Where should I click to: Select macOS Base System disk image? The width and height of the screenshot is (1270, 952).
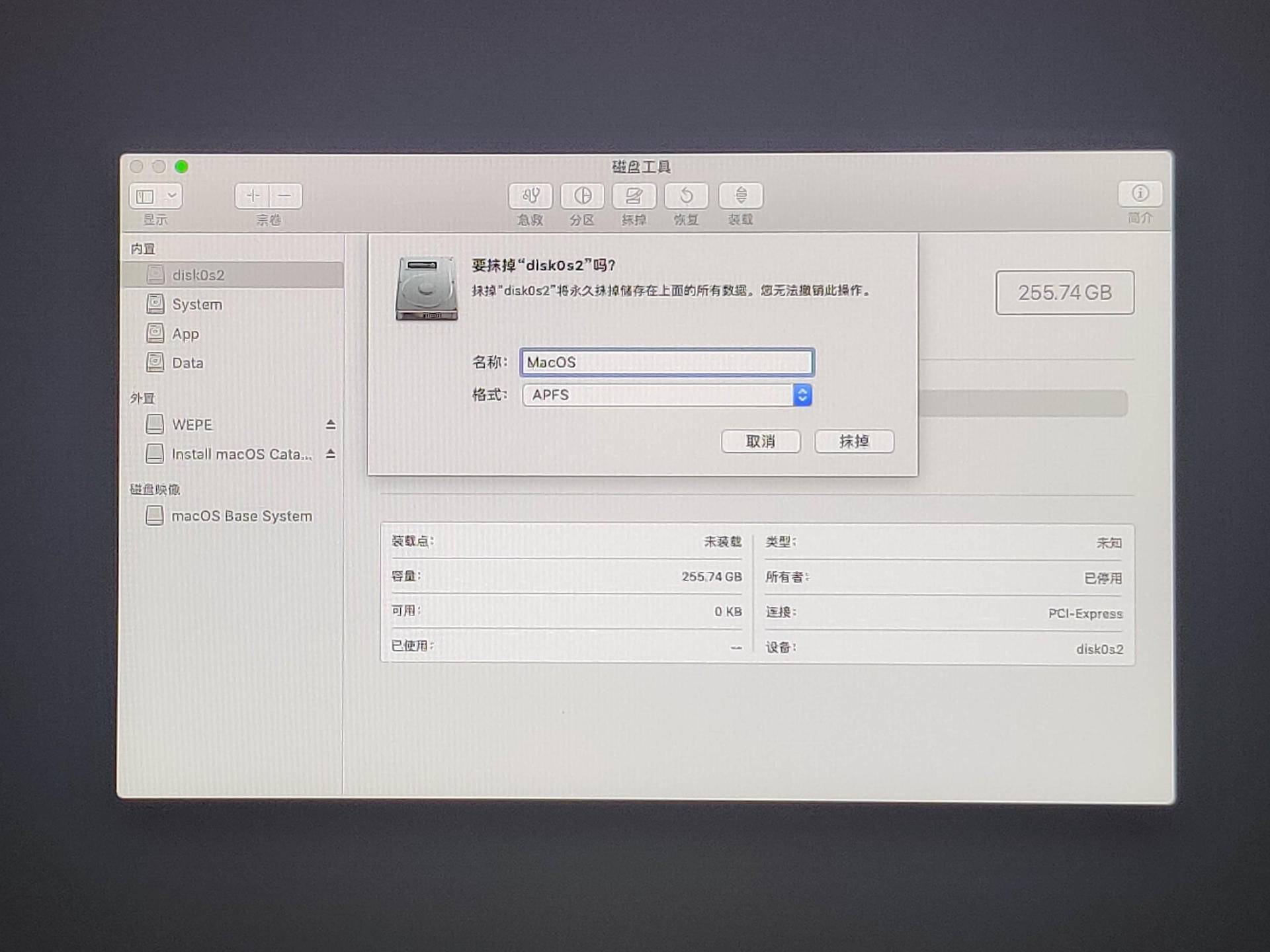click(x=233, y=516)
